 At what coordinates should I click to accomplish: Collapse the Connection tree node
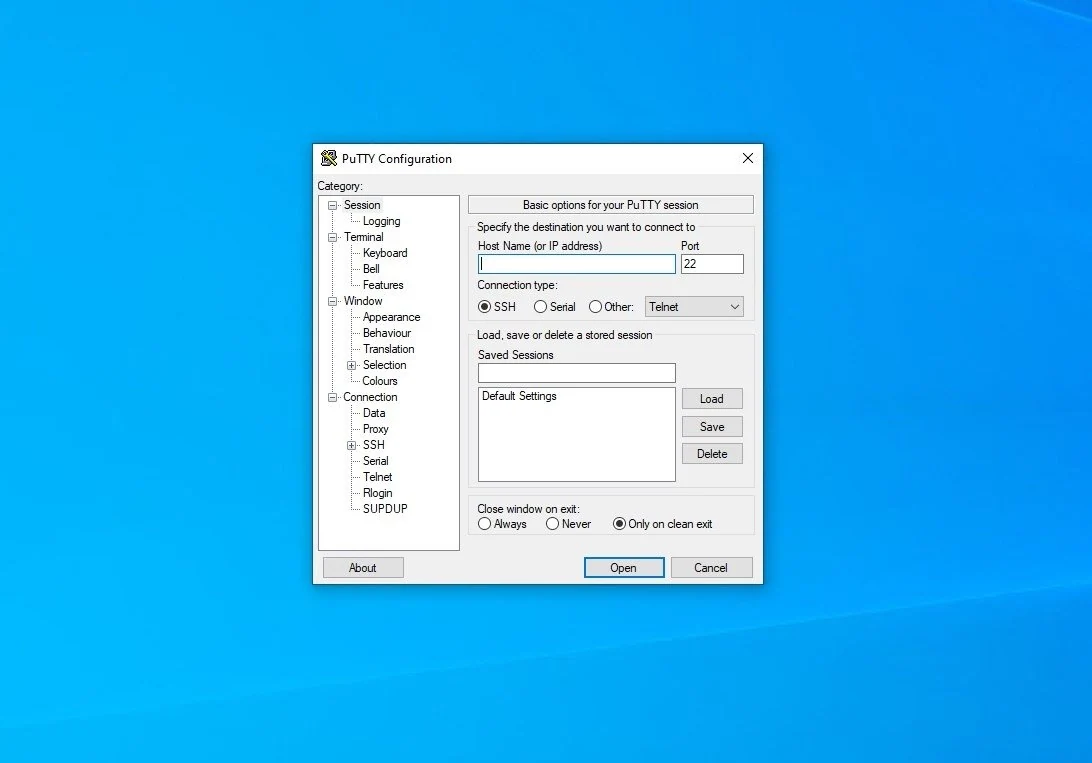(x=333, y=398)
